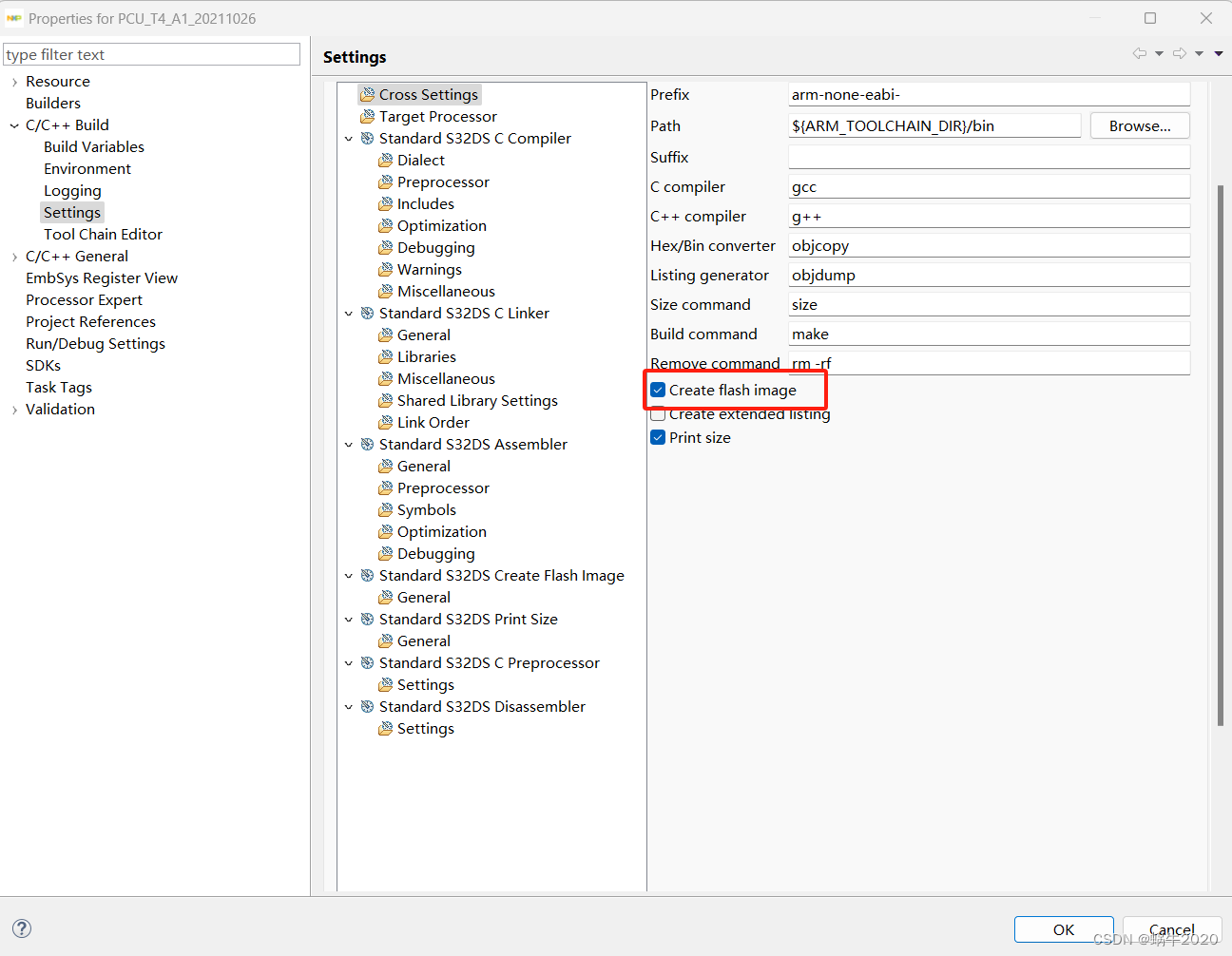Image resolution: width=1232 pixels, height=956 pixels.
Task: Select Optimization under C Compiler
Action: click(442, 225)
